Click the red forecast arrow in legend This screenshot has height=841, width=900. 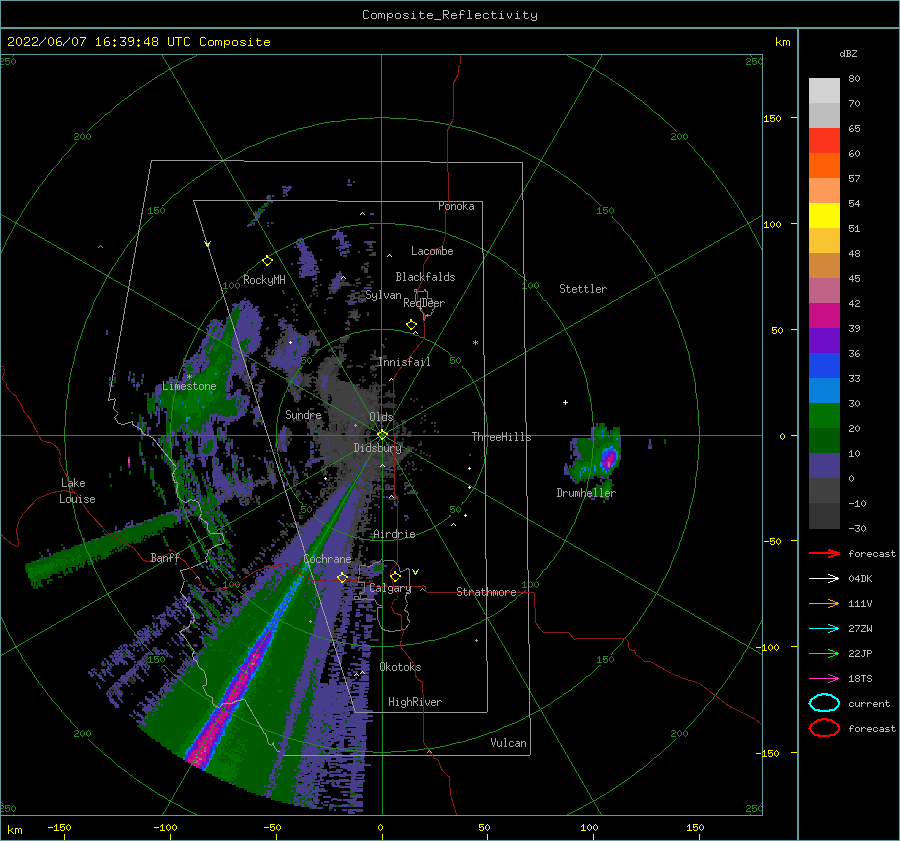[824, 553]
